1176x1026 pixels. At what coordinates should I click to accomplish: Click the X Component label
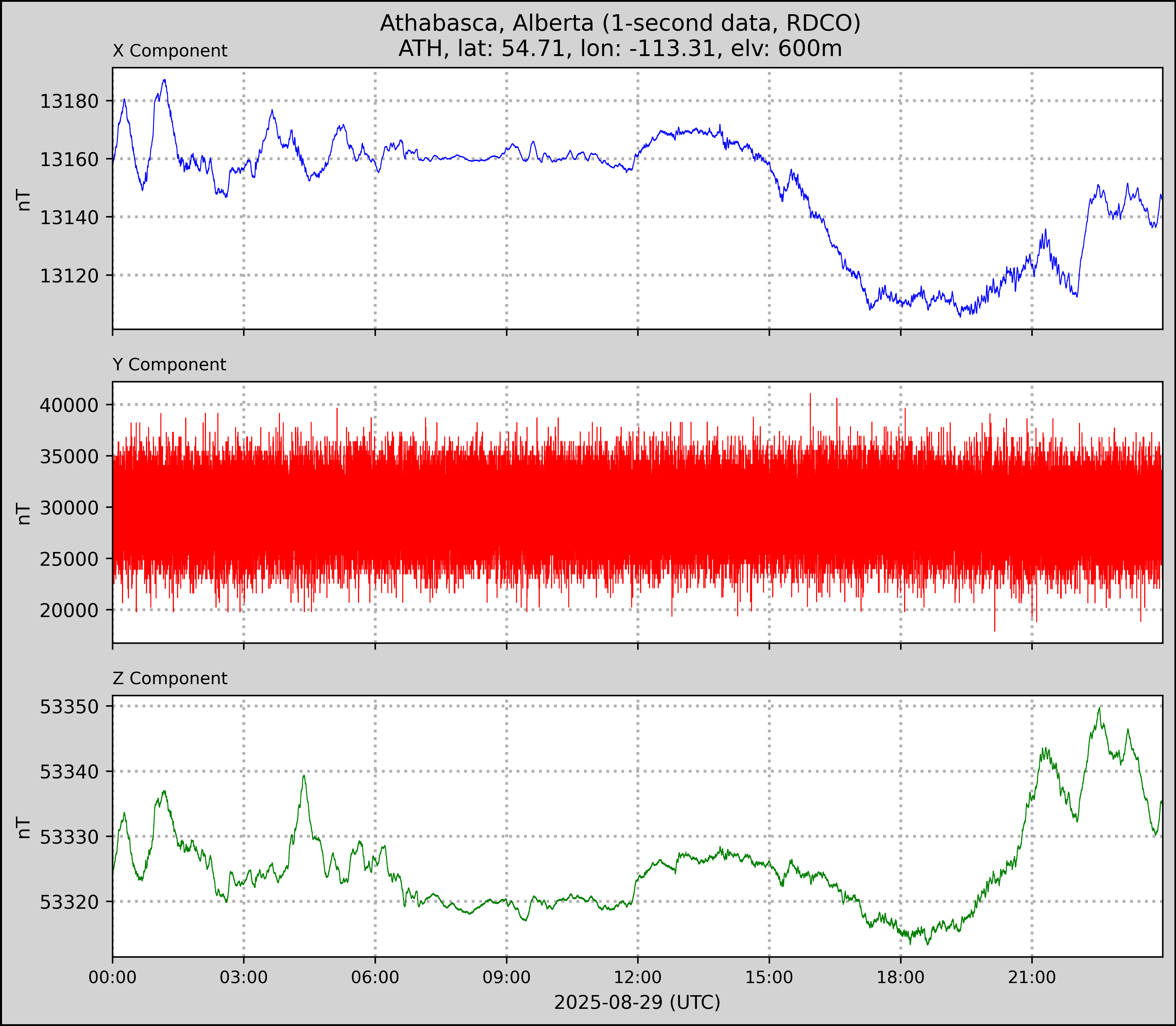click(x=170, y=51)
